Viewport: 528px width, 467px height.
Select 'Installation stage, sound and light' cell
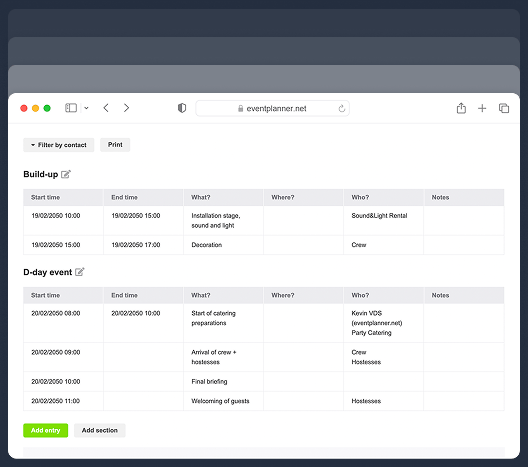click(x=224, y=221)
